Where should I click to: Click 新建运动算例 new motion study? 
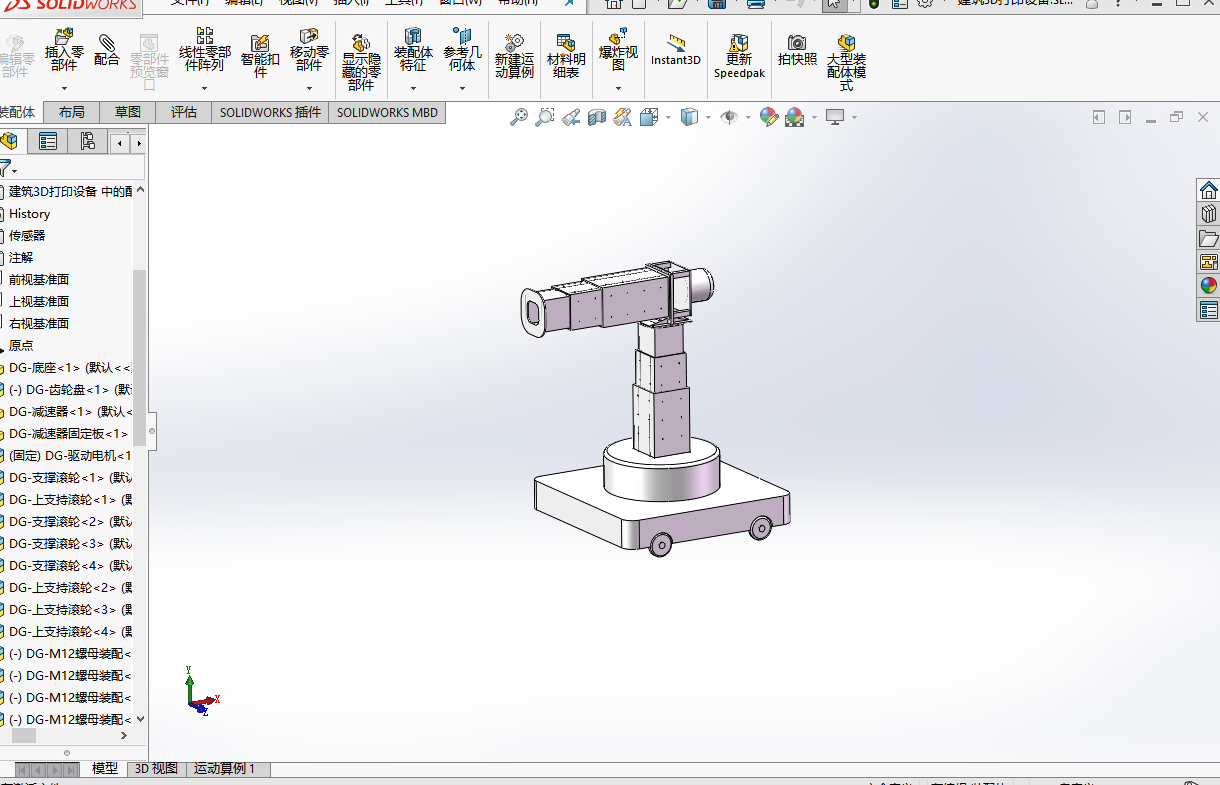[514, 56]
